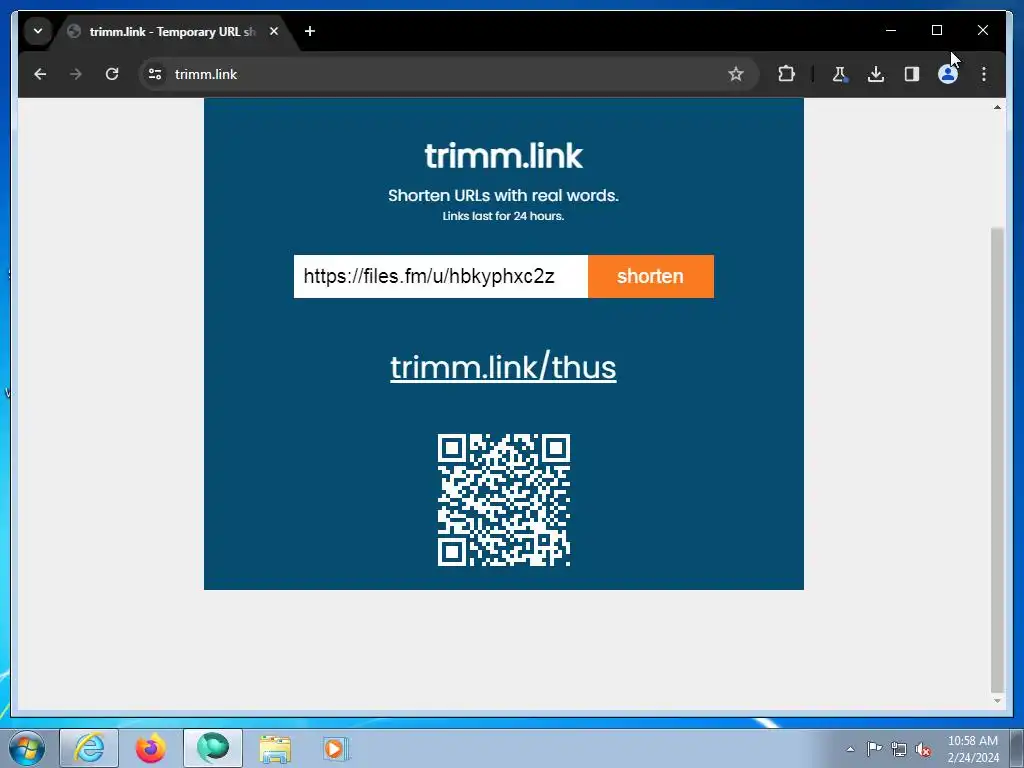Maximize the browser window

click(x=936, y=30)
